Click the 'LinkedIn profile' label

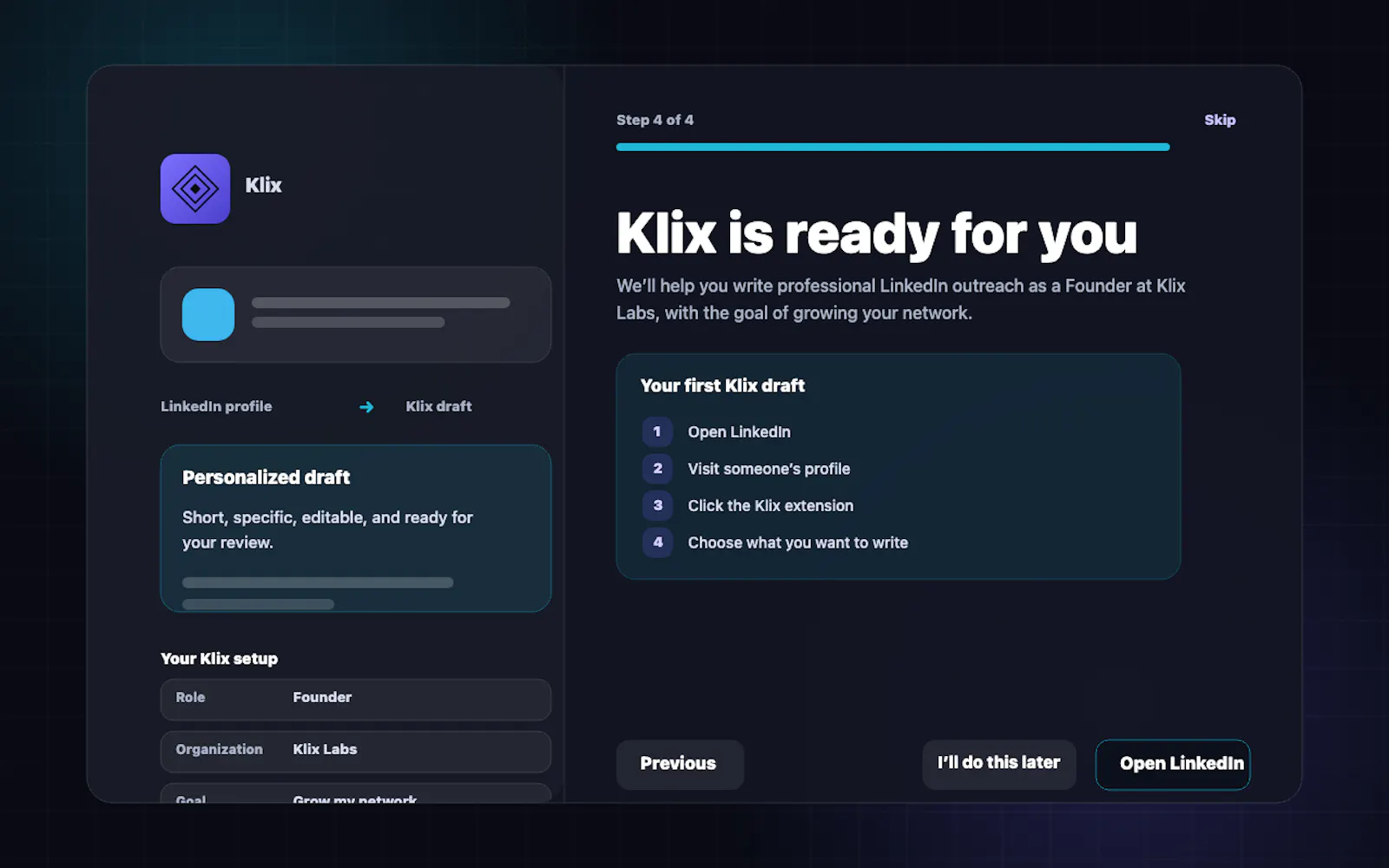[216, 406]
